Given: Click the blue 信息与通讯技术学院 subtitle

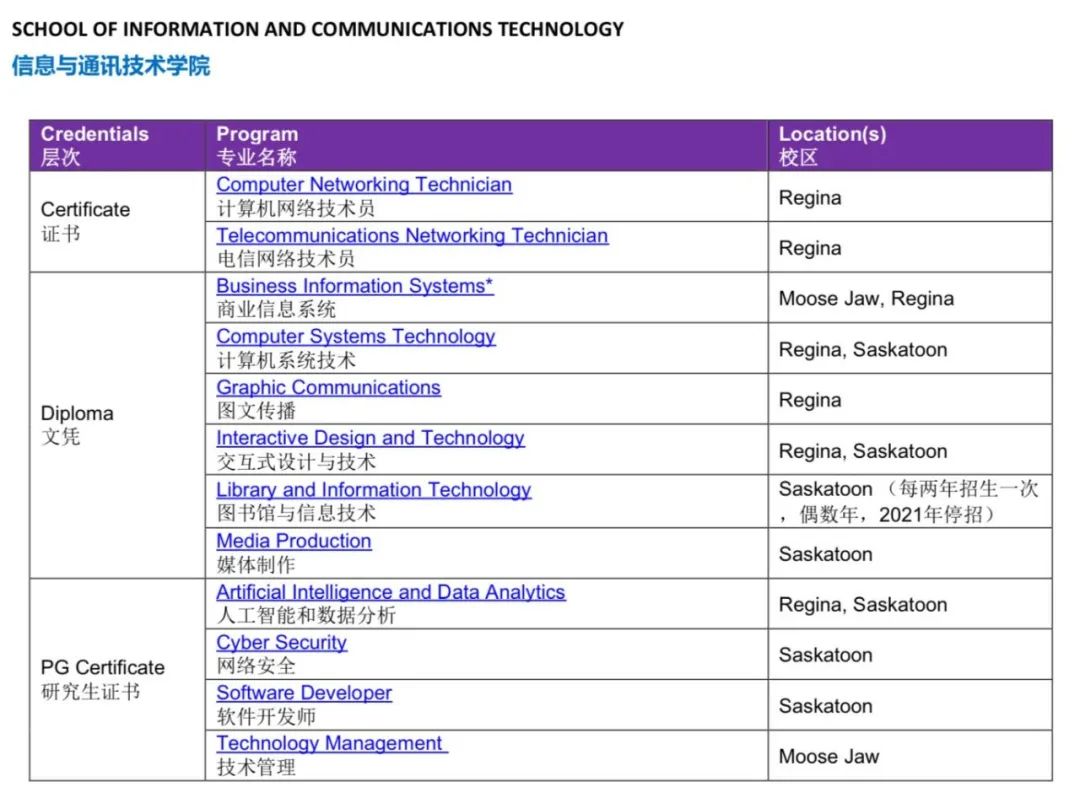Looking at the screenshot, I should [111, 66].
